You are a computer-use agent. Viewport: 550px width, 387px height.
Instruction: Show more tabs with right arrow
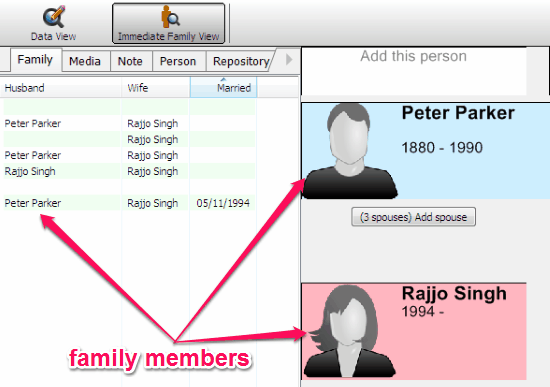(x=289, y=60)
